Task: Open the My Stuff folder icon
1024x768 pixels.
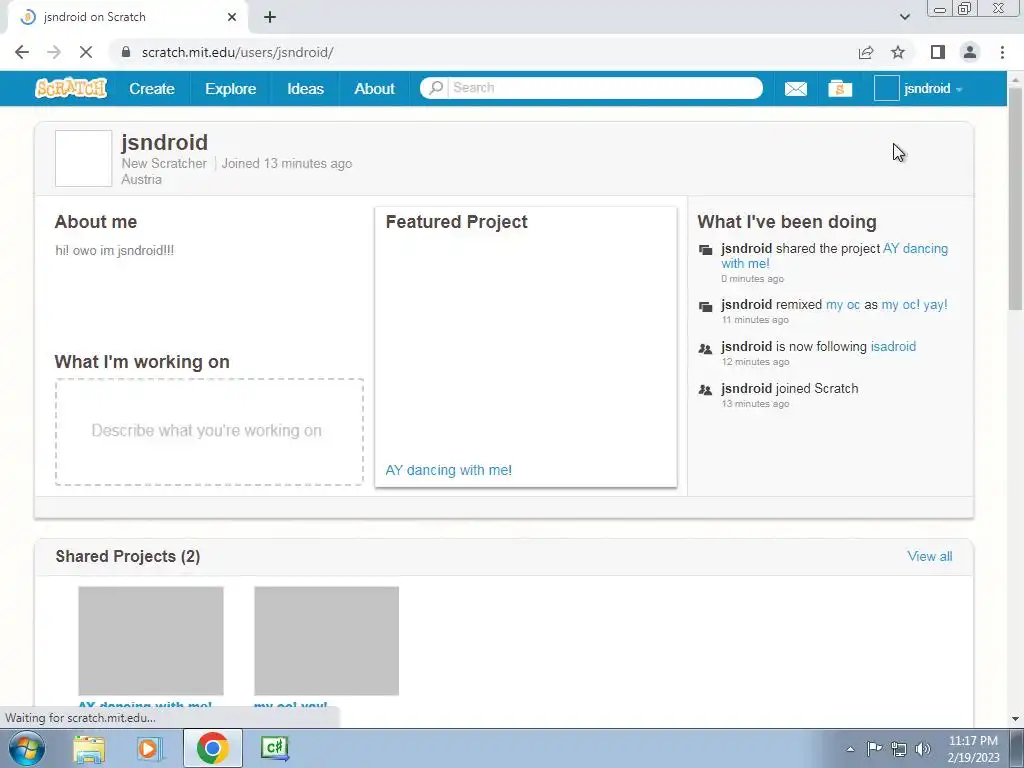Action: pos(840,88)
